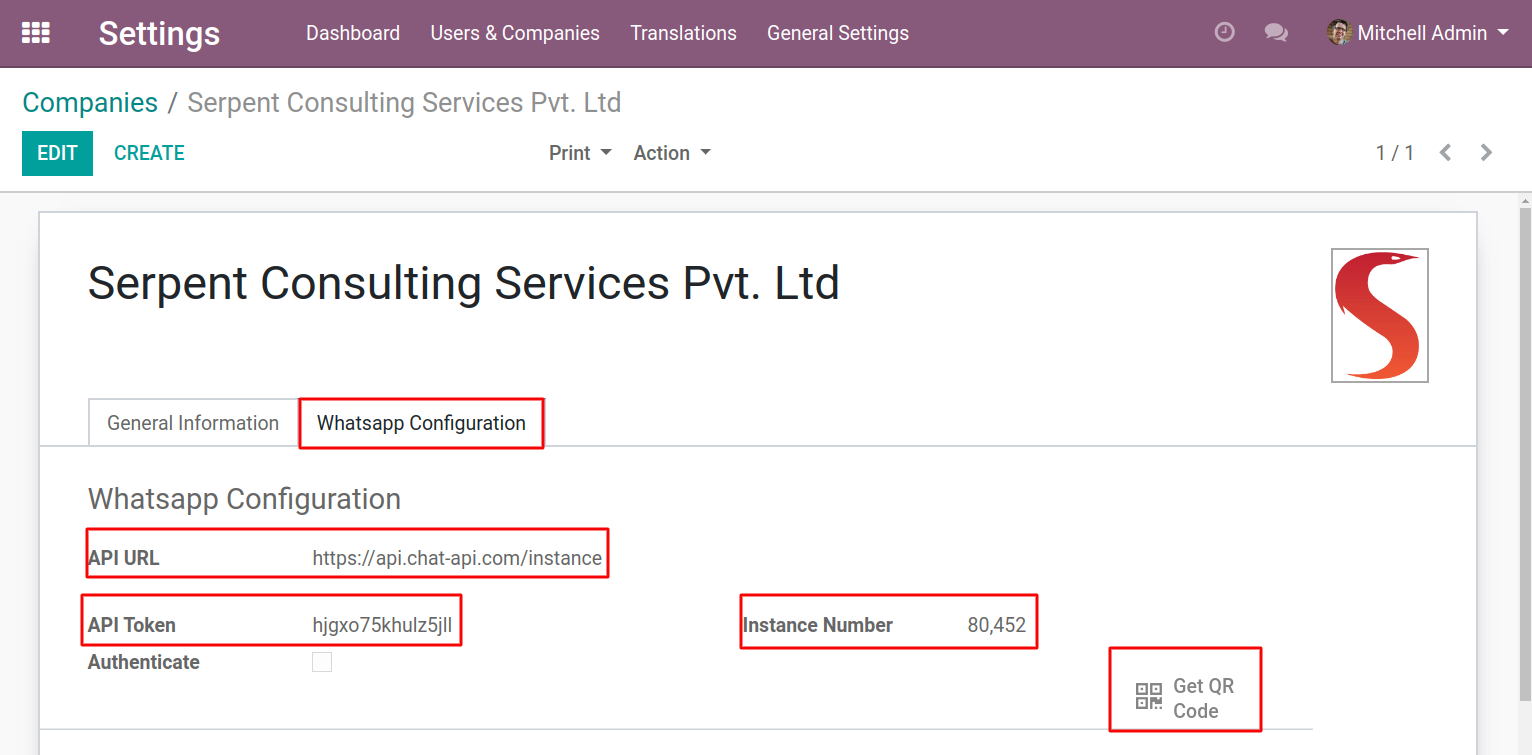Click the EDIT button
Image resolution: width=1532 pixels, height=755 pixels.
coord(57,153)
